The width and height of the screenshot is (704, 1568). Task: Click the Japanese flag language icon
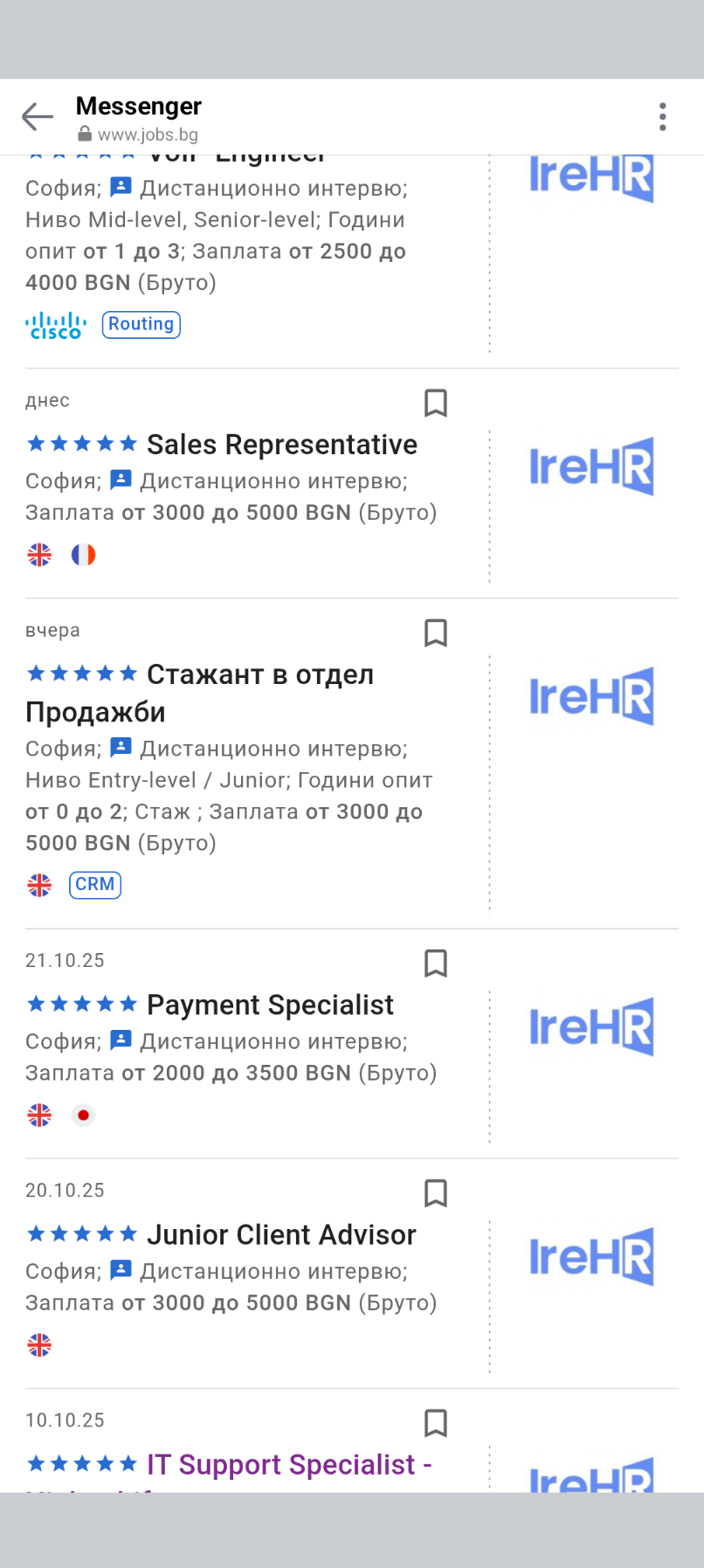(83, 1116)
